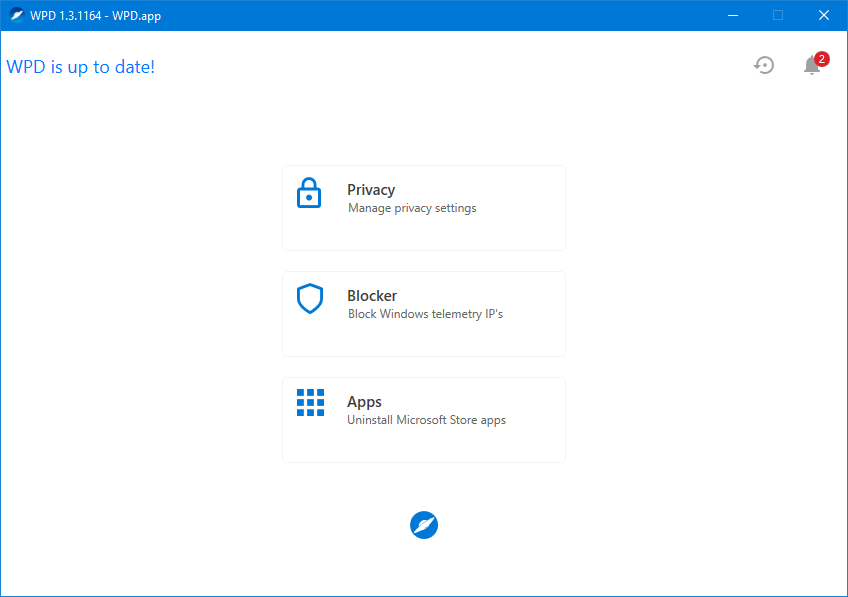Click the restore history clock icon
Screen dimensions: 848x597
(x=764, y=65)
